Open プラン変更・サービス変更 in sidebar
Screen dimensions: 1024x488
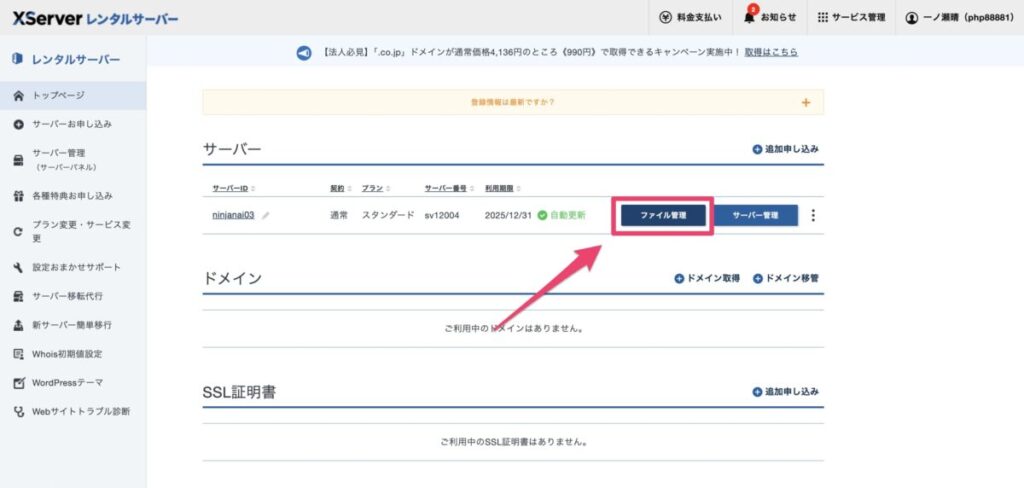pos(73,232)
